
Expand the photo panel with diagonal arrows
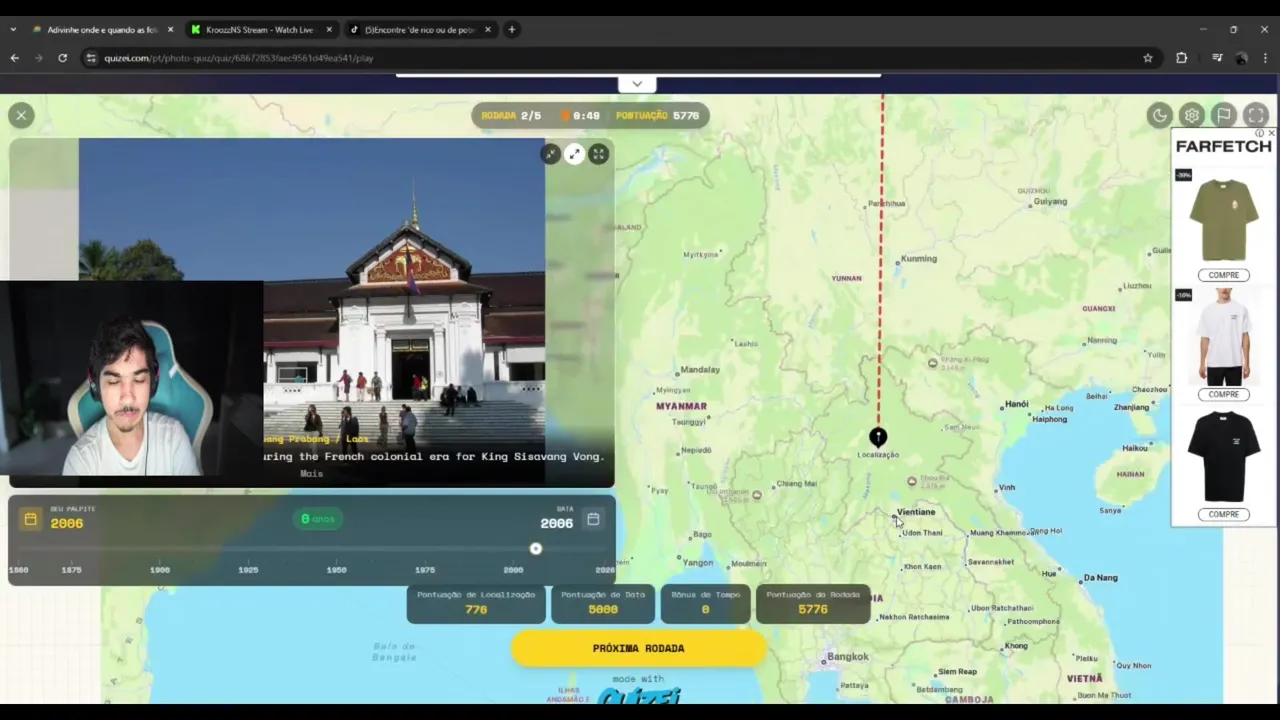click(574, 154)
